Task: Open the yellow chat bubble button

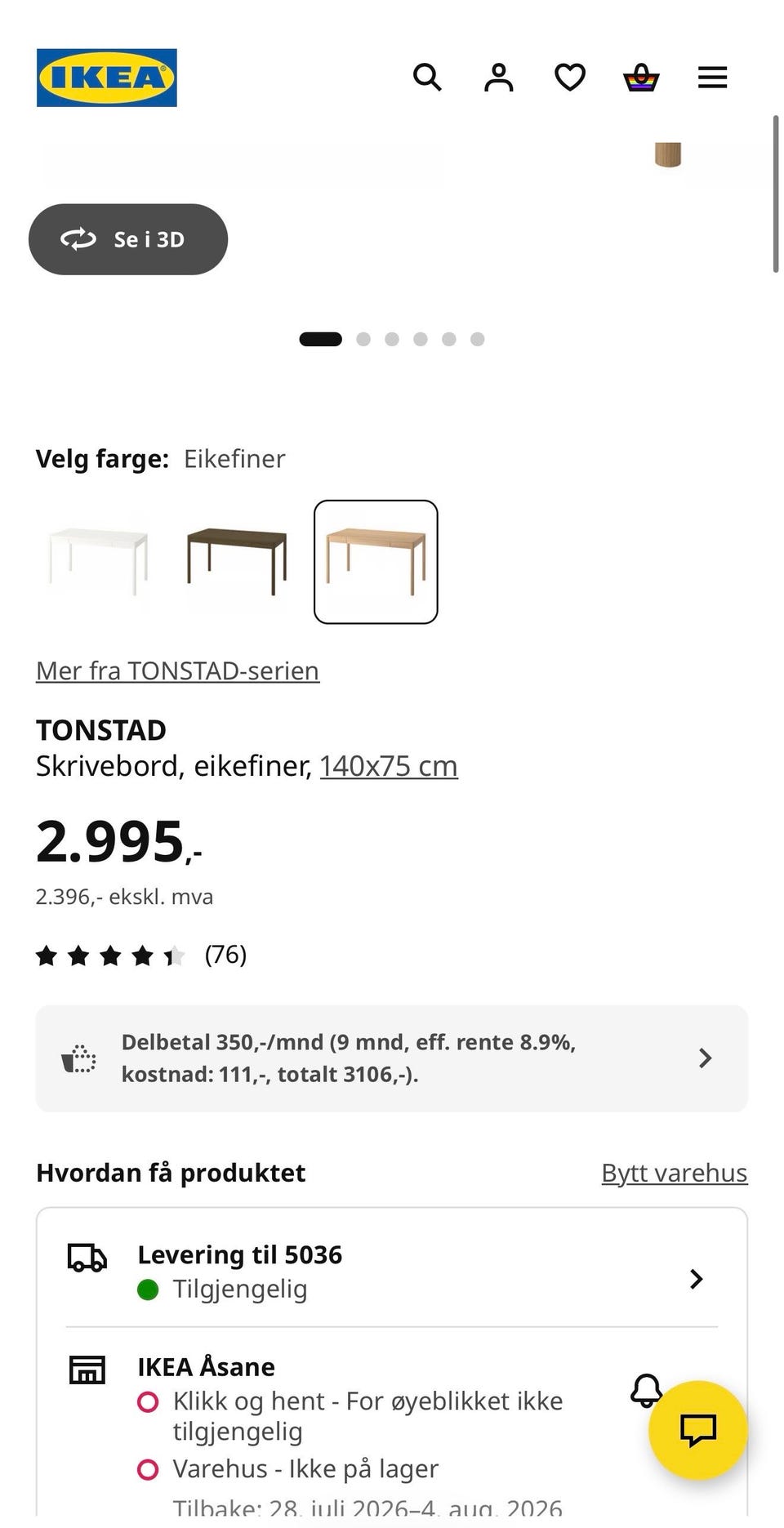Action: (x=698, y=1430)
